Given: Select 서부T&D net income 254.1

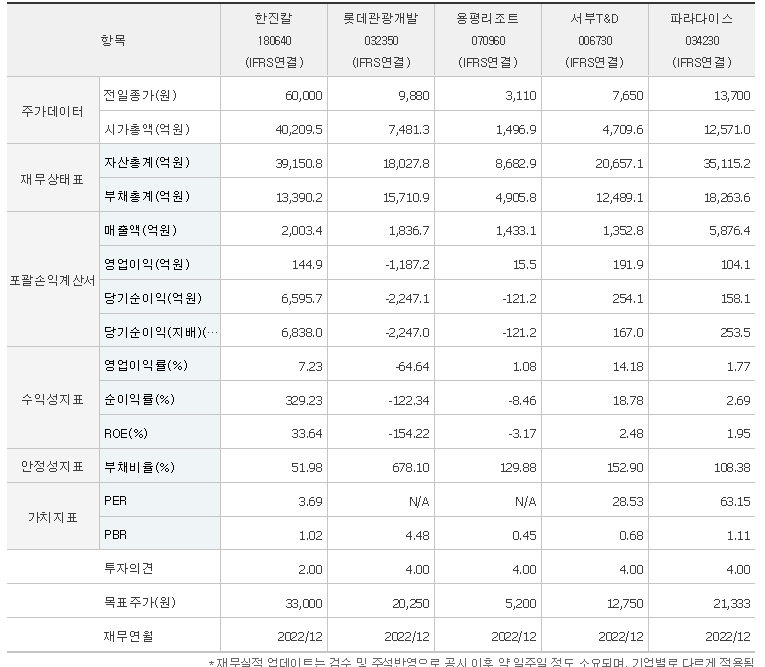Looking at the screenshot, I should tap(628, 299).
